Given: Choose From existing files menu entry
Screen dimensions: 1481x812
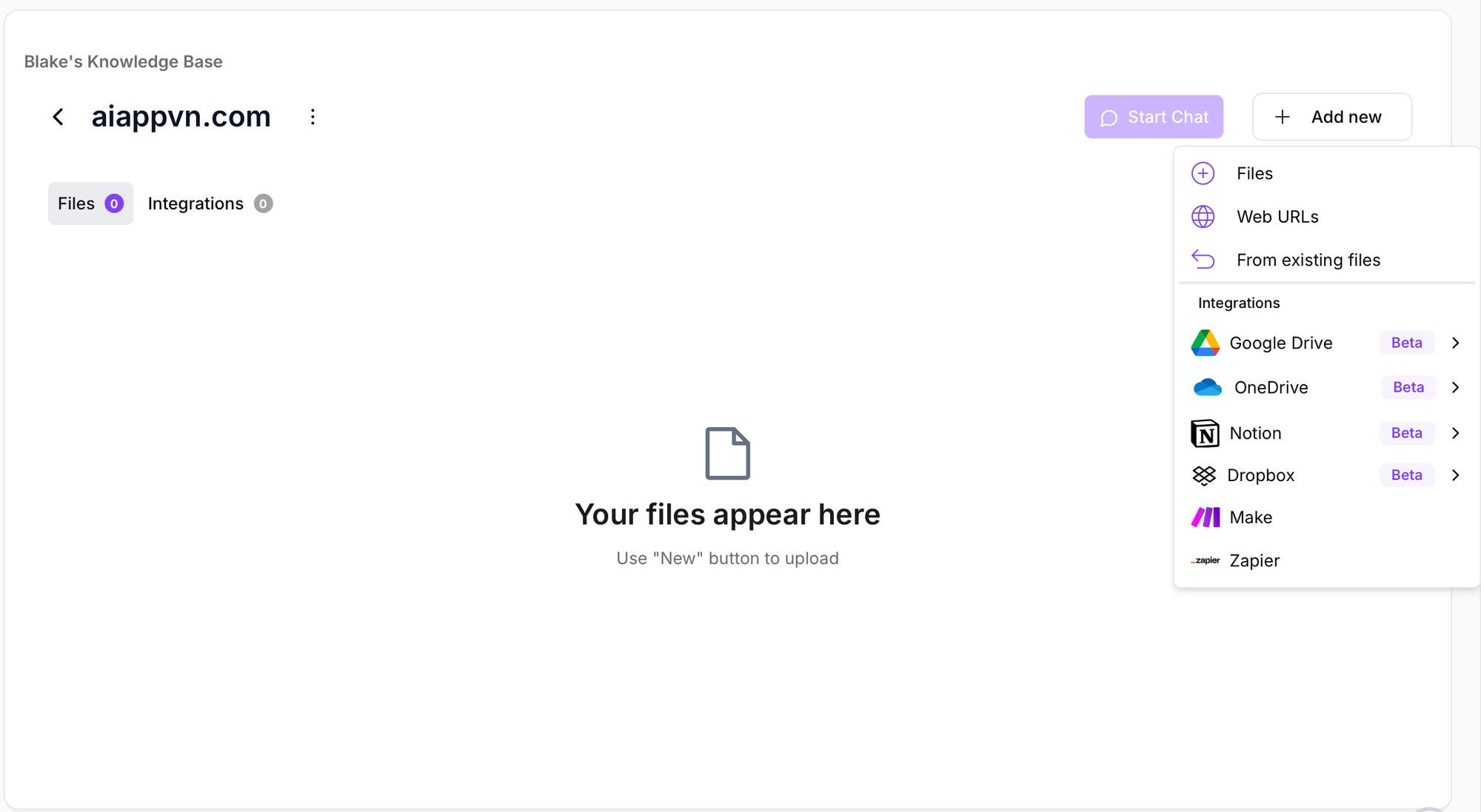Looking at the screenshot, I should (x=1308, y=260).
